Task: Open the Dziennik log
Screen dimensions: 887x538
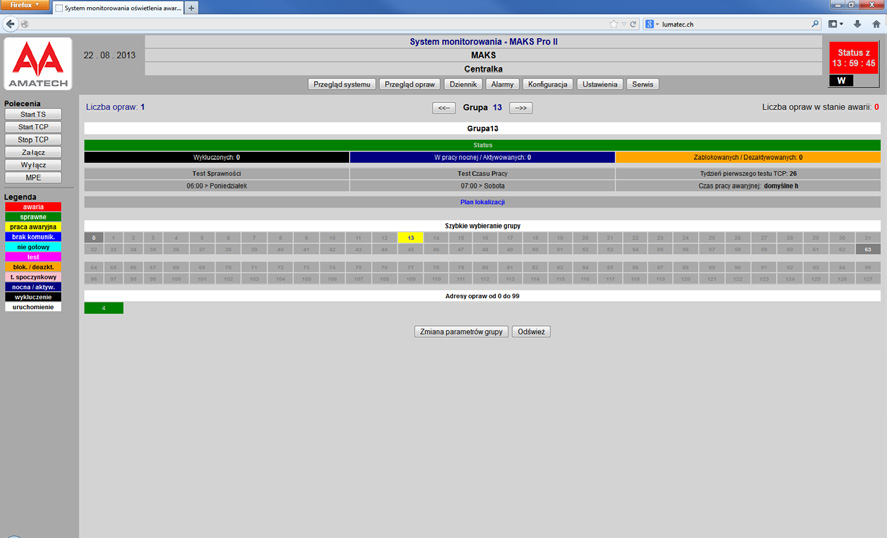Action: click(463, 84)
